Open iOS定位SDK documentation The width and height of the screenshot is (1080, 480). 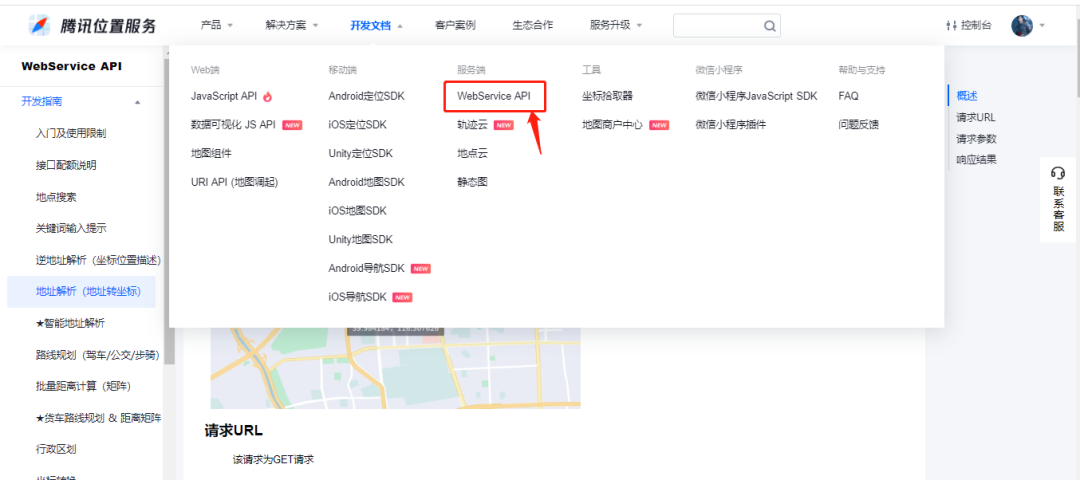pyautogui.click(x=357, y=125)
